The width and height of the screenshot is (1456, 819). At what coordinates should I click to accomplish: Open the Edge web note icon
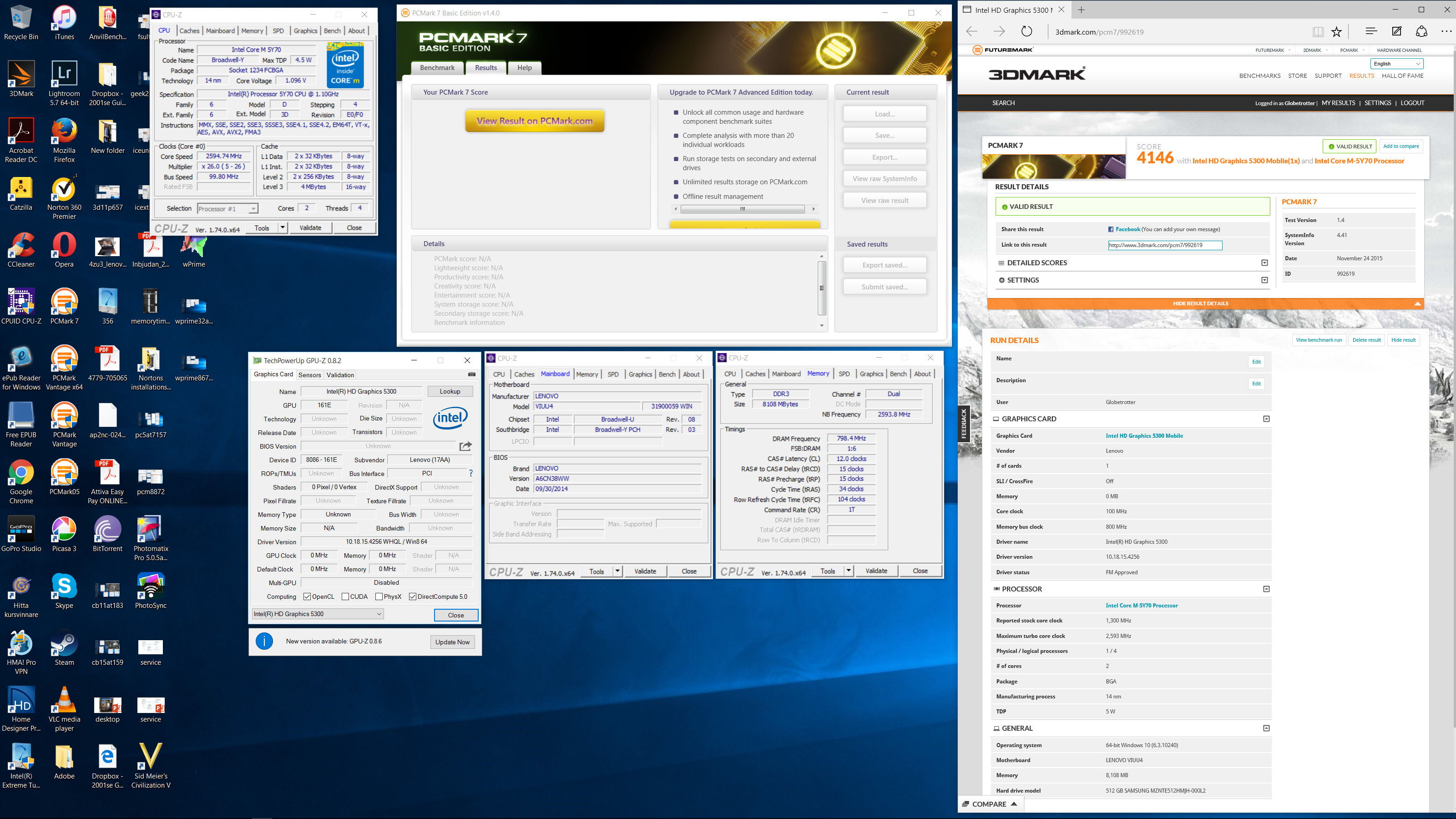(1397, 32)
